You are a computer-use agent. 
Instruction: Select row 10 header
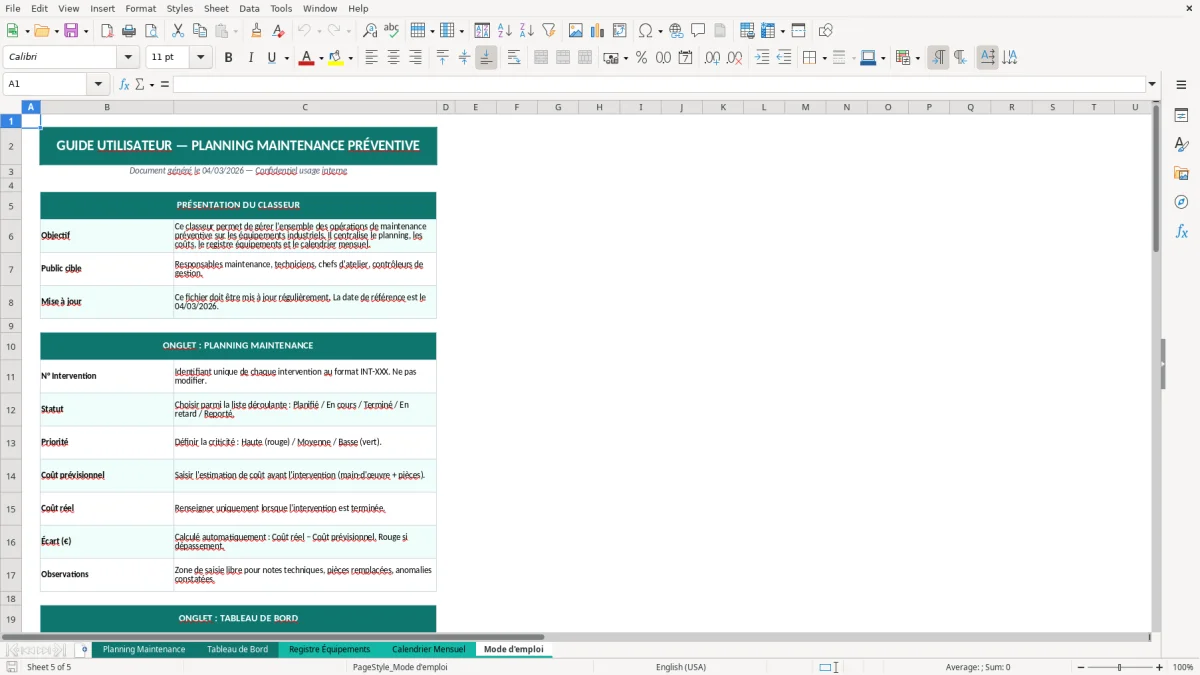[11, 346]
